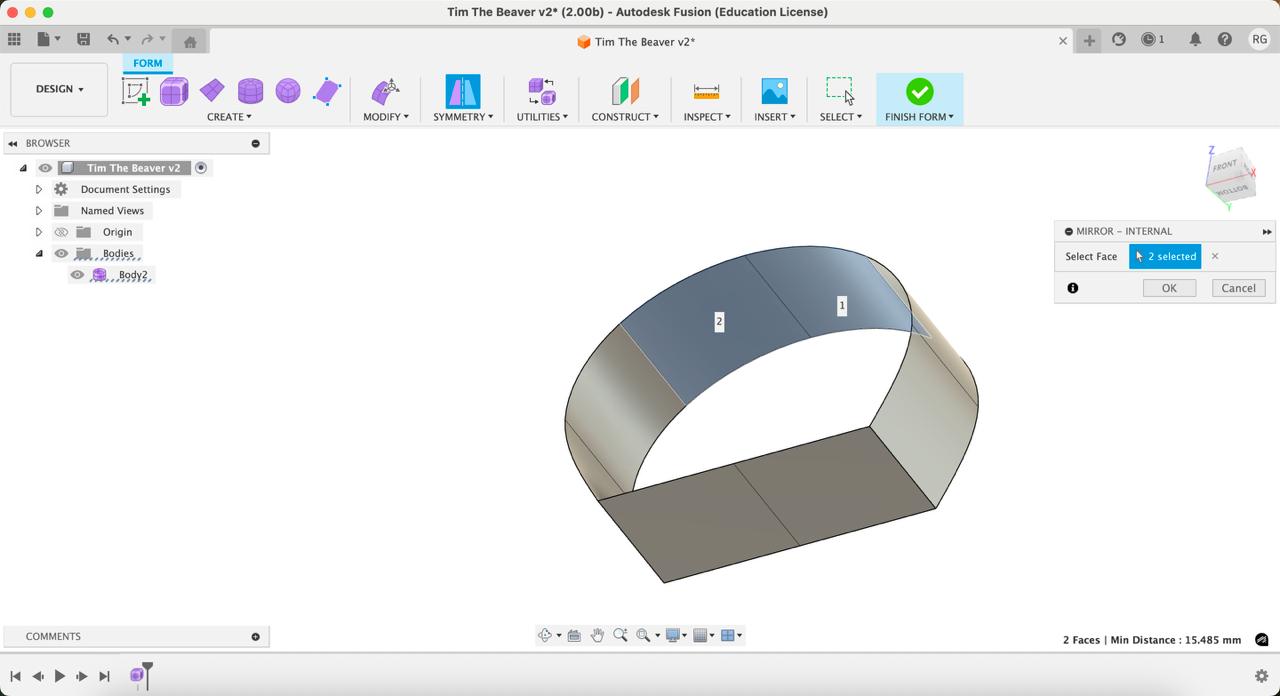Open the Inspect measure tool
The image size is (1280, 696).
tap(706, 92)
